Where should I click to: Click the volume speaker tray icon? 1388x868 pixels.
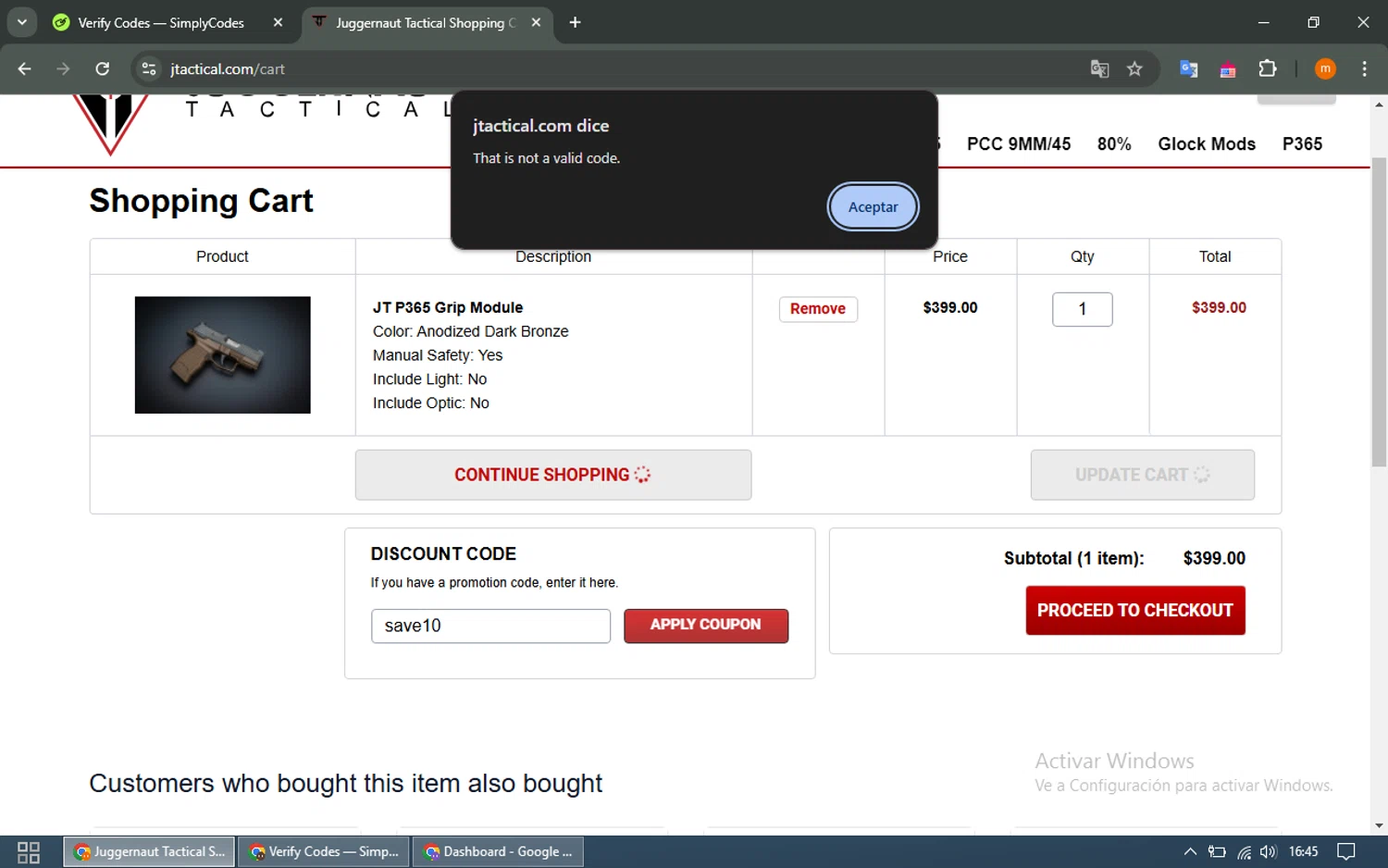1269,852
